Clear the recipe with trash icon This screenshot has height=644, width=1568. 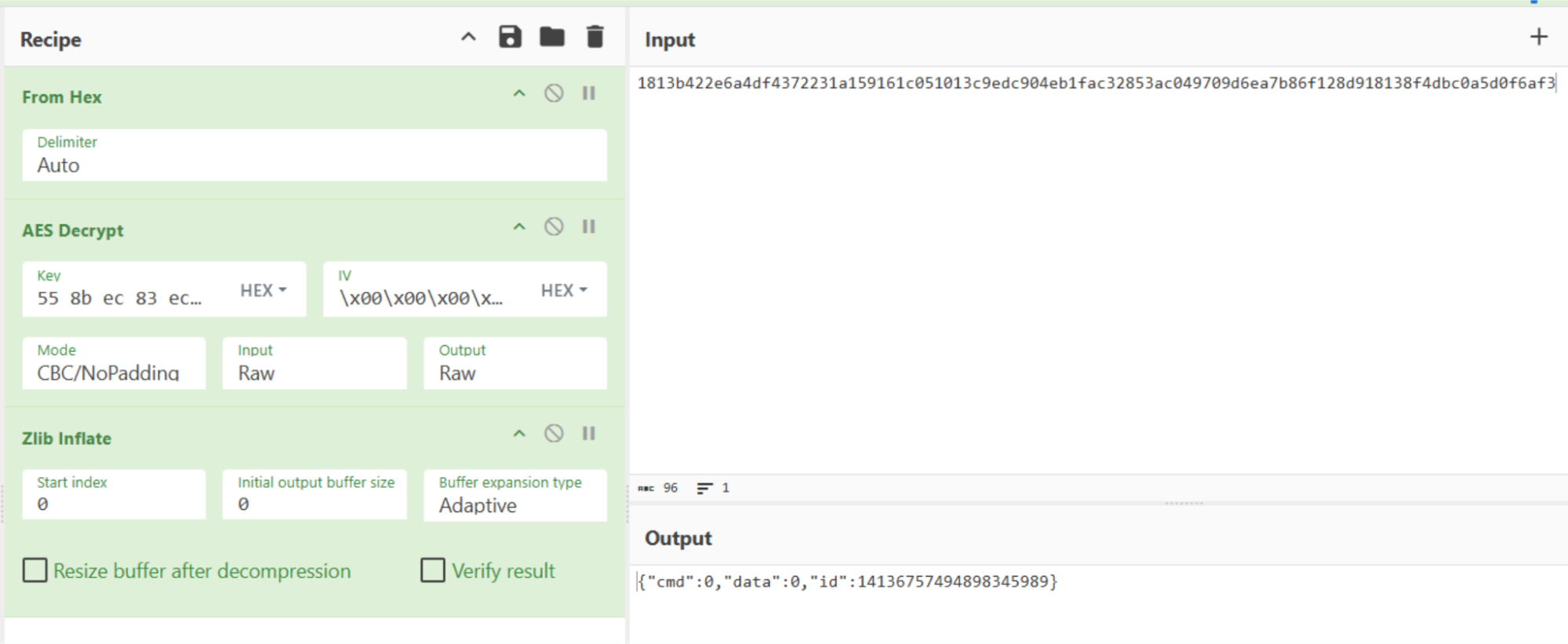tap(595, 37)
